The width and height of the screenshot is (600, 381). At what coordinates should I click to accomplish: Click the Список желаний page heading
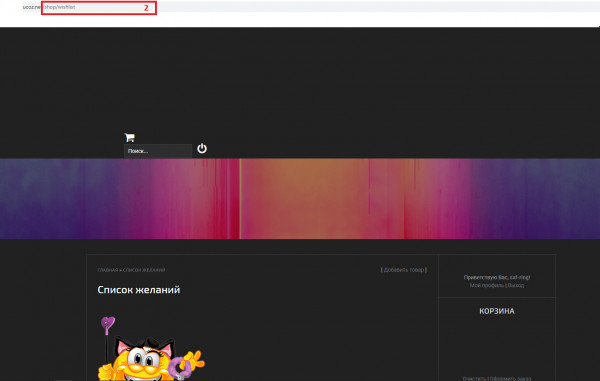(x=139, y=290)
